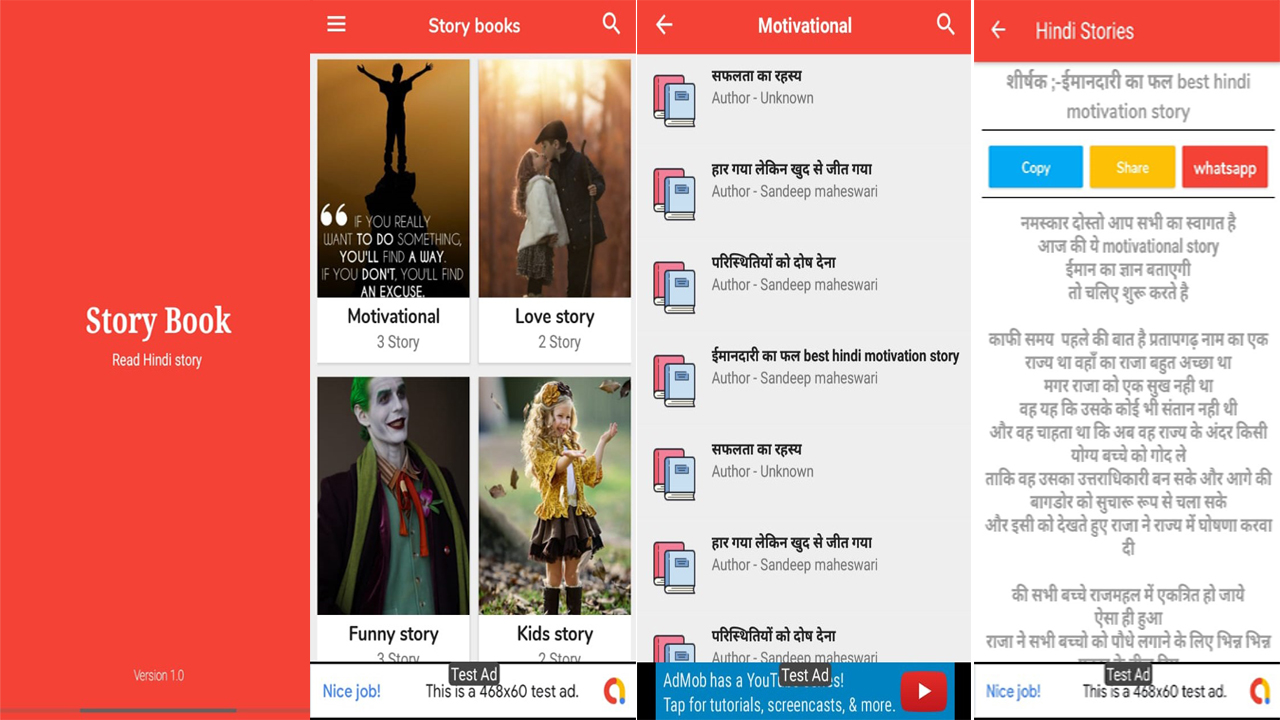Image resolution: width=1280 pixels, height=720 pixels.
Task: Click the YouTube play icon in AdMob ad
Action: point(923,691)
